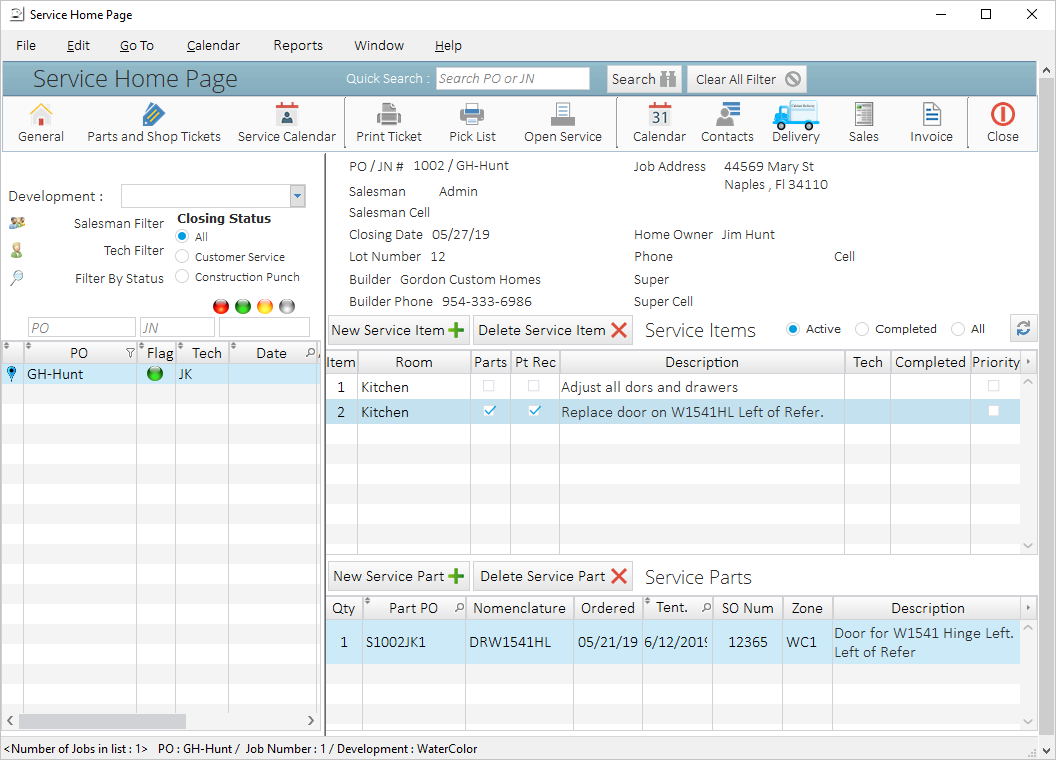Open the Delivery truck icon

pyautogui.click(x=795, y=123)
